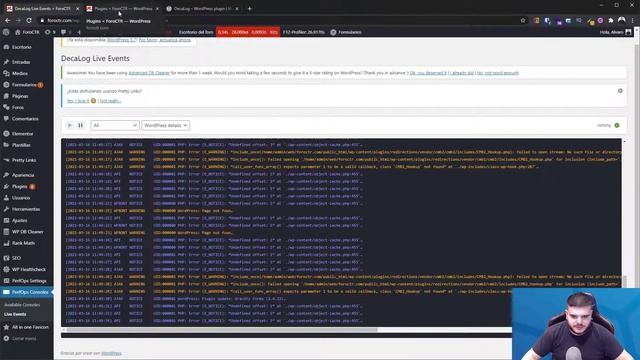Viewport: 640px width, 360px height.
Task: Click the 'I already did' link
Action: pos(462,73)
